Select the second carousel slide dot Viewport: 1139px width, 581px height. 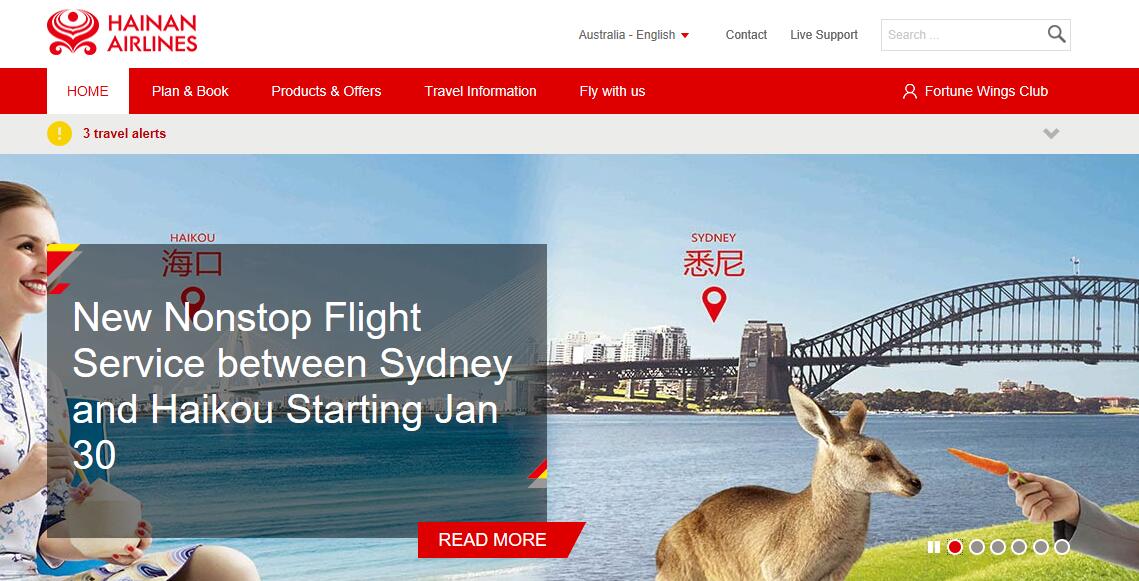[977, 547]
